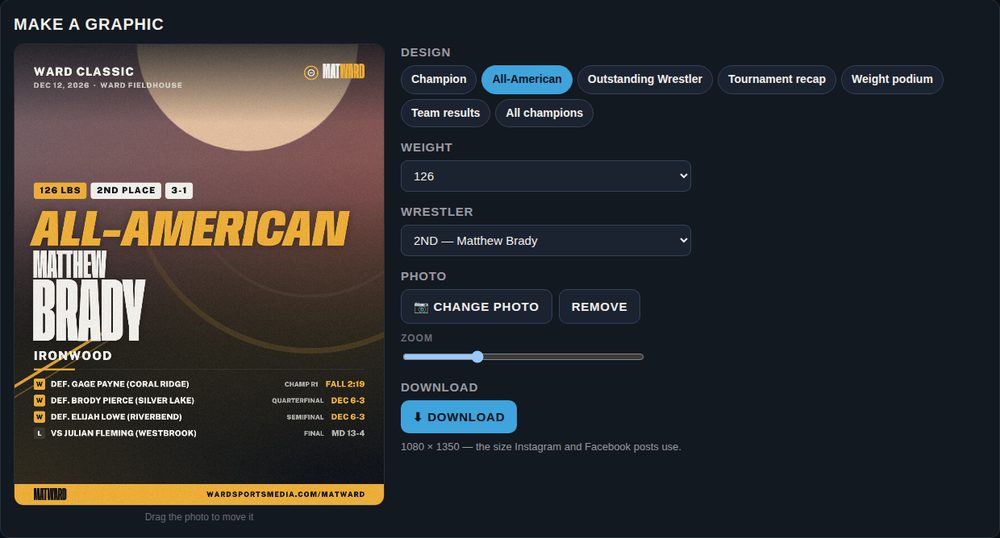Click the BRADY name text in preview
Screen dimensions: 1000x538
89,310
